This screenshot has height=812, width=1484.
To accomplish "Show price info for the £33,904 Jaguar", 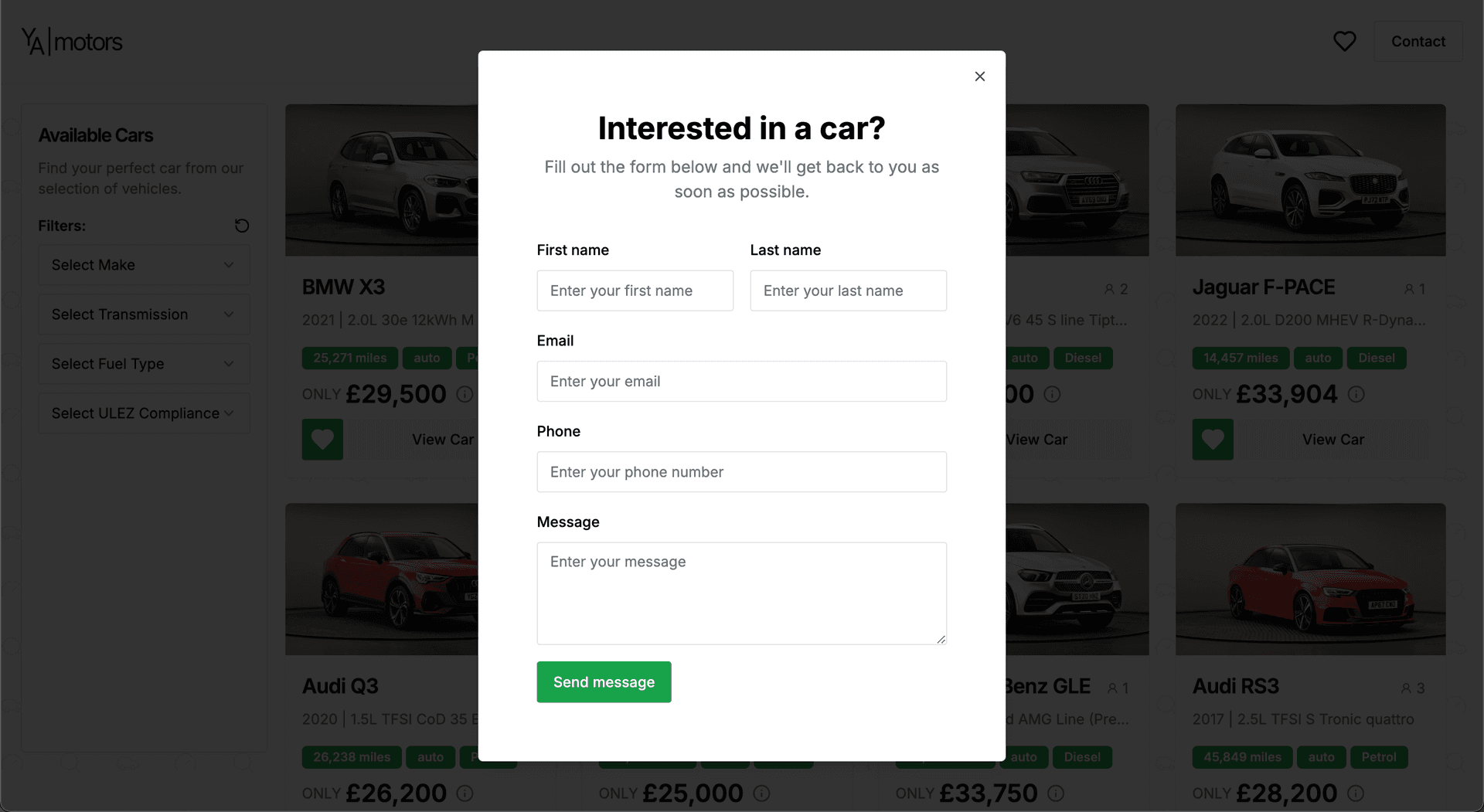I will coord(1356,395).
